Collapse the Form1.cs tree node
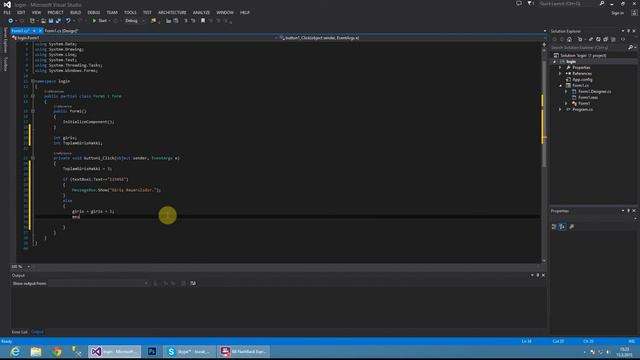 click(x=560, y=86)
